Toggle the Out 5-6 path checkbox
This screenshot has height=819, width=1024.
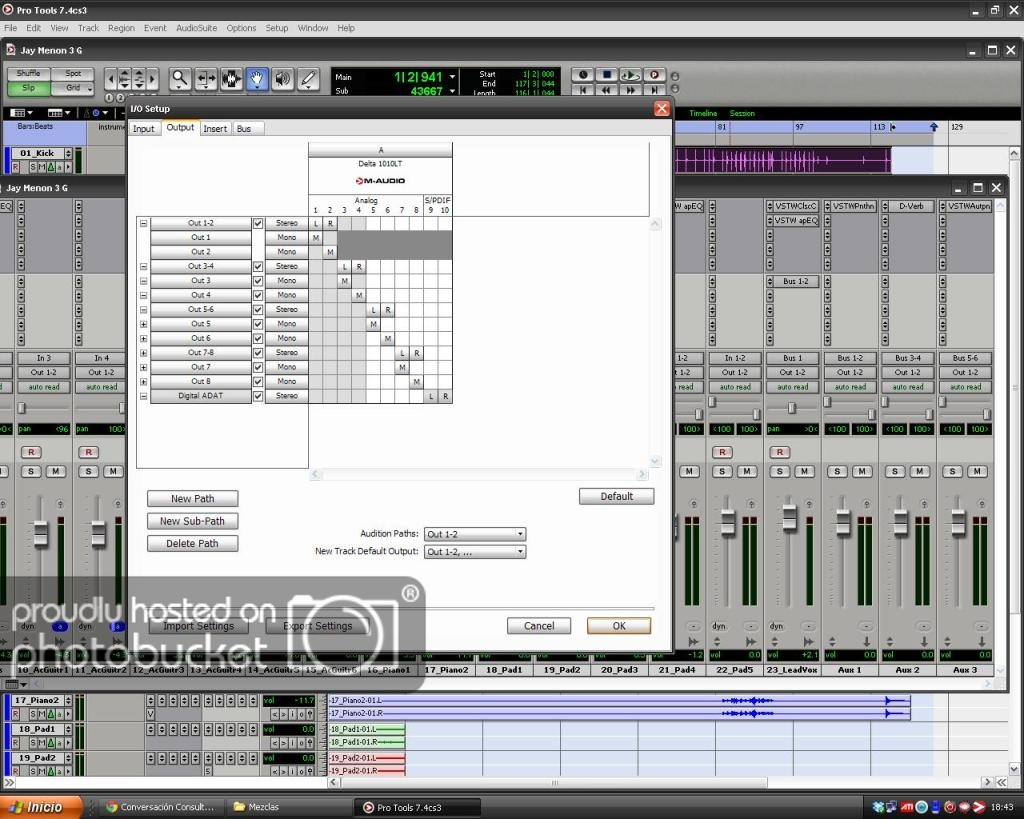coord(258,310)
